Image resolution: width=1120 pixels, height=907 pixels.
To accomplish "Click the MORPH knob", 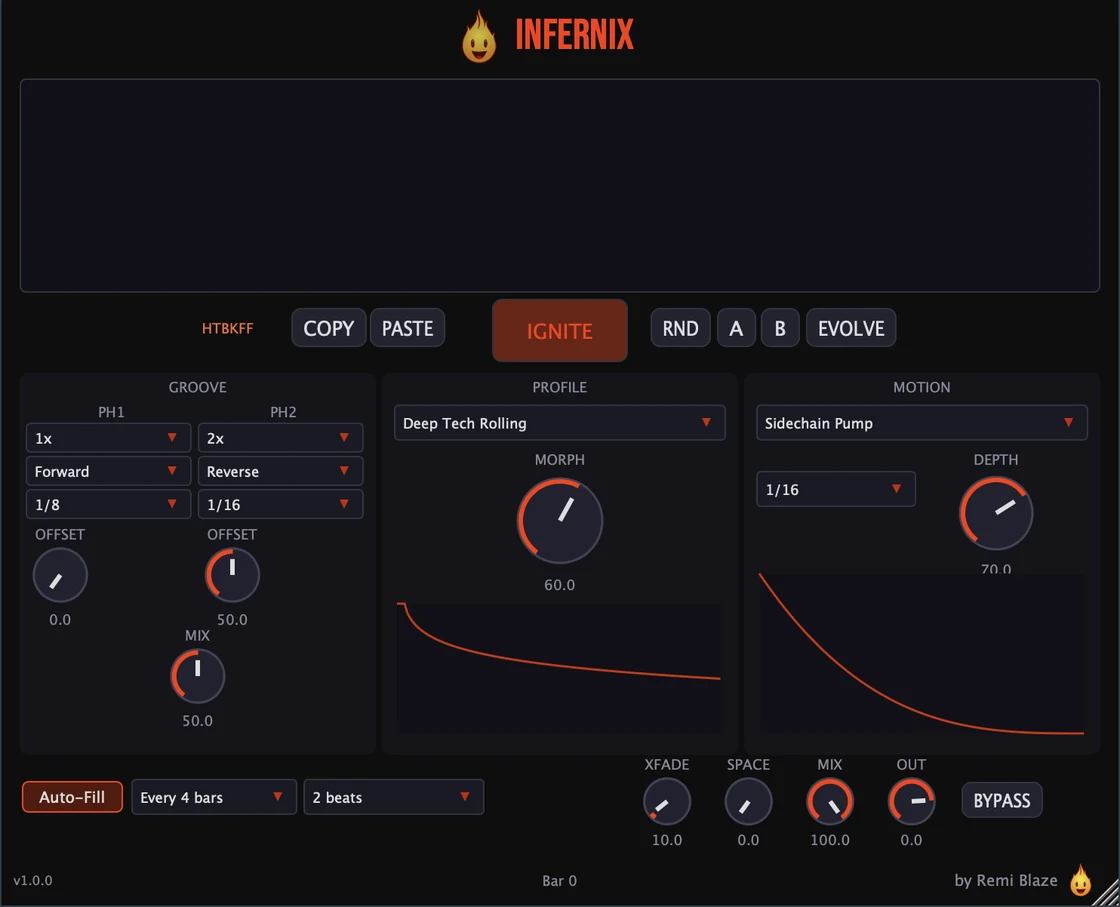I will click(x=559, y=521).
